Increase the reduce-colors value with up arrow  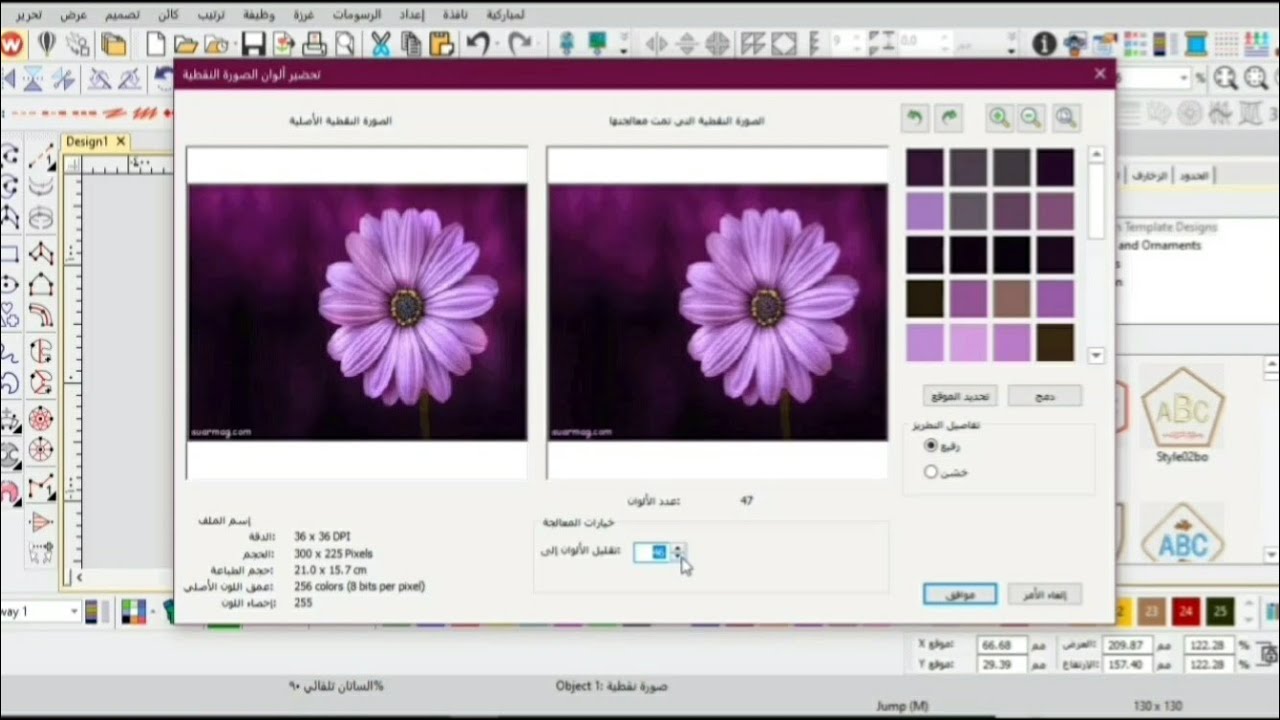[x=678, y=547]
